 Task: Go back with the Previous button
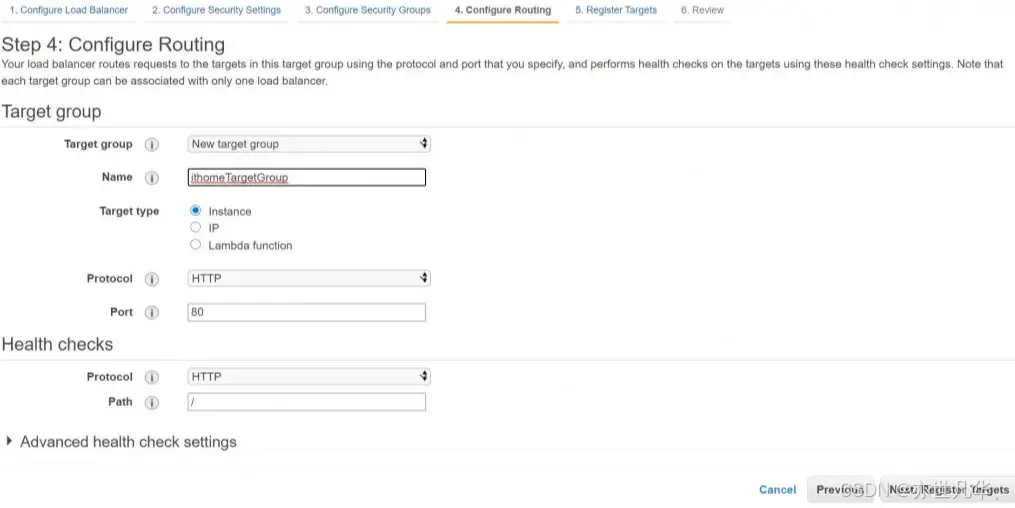coord(840,490)
